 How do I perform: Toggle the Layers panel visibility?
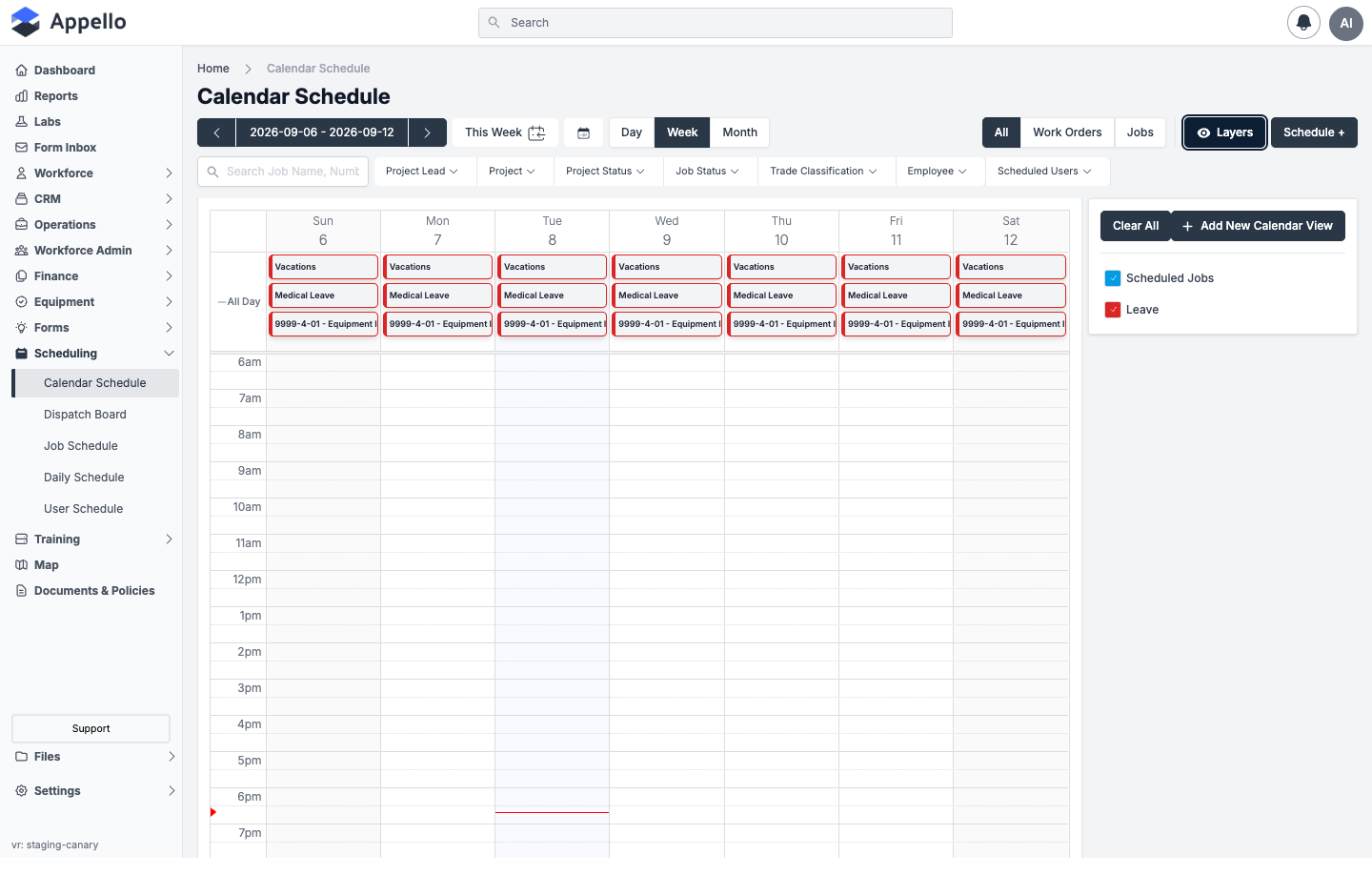click(1224, 132)
